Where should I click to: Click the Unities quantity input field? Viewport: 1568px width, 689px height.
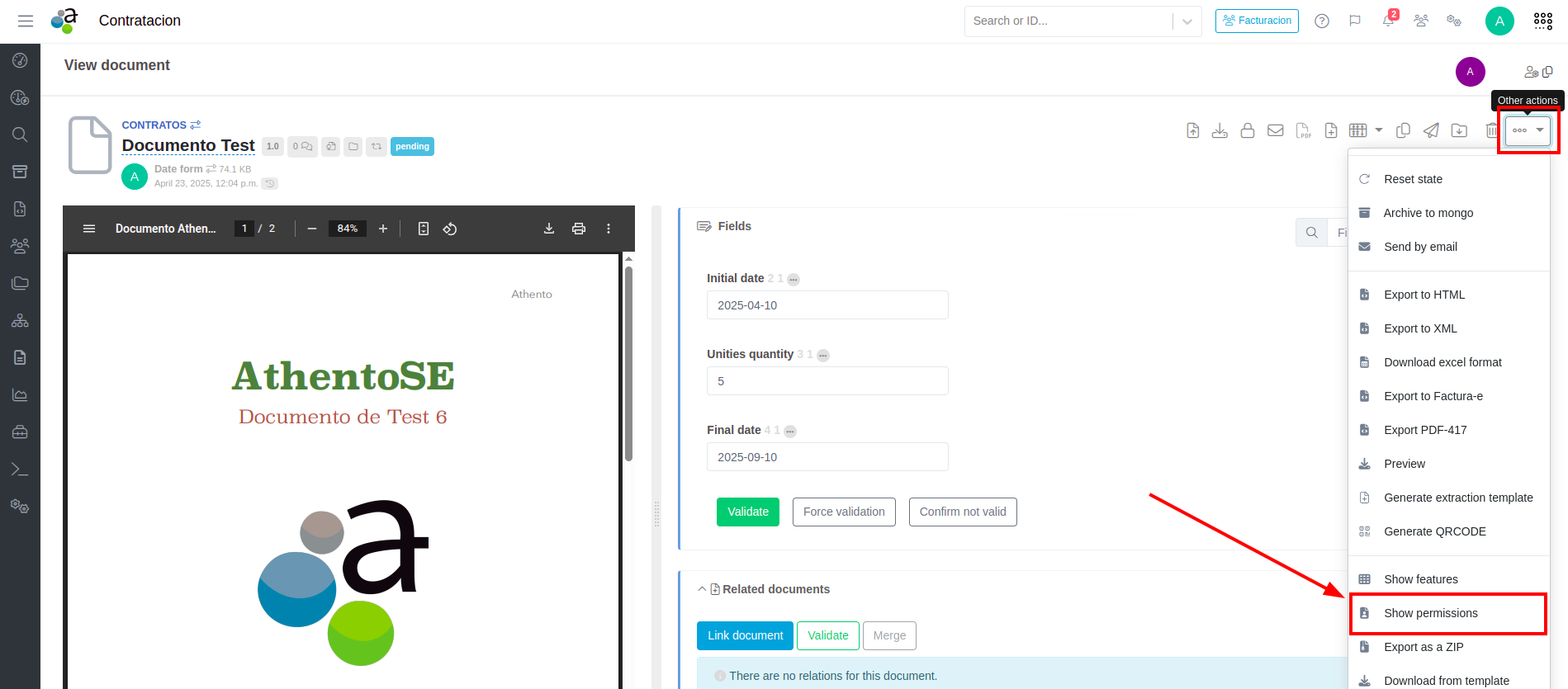tap(827, 381)
